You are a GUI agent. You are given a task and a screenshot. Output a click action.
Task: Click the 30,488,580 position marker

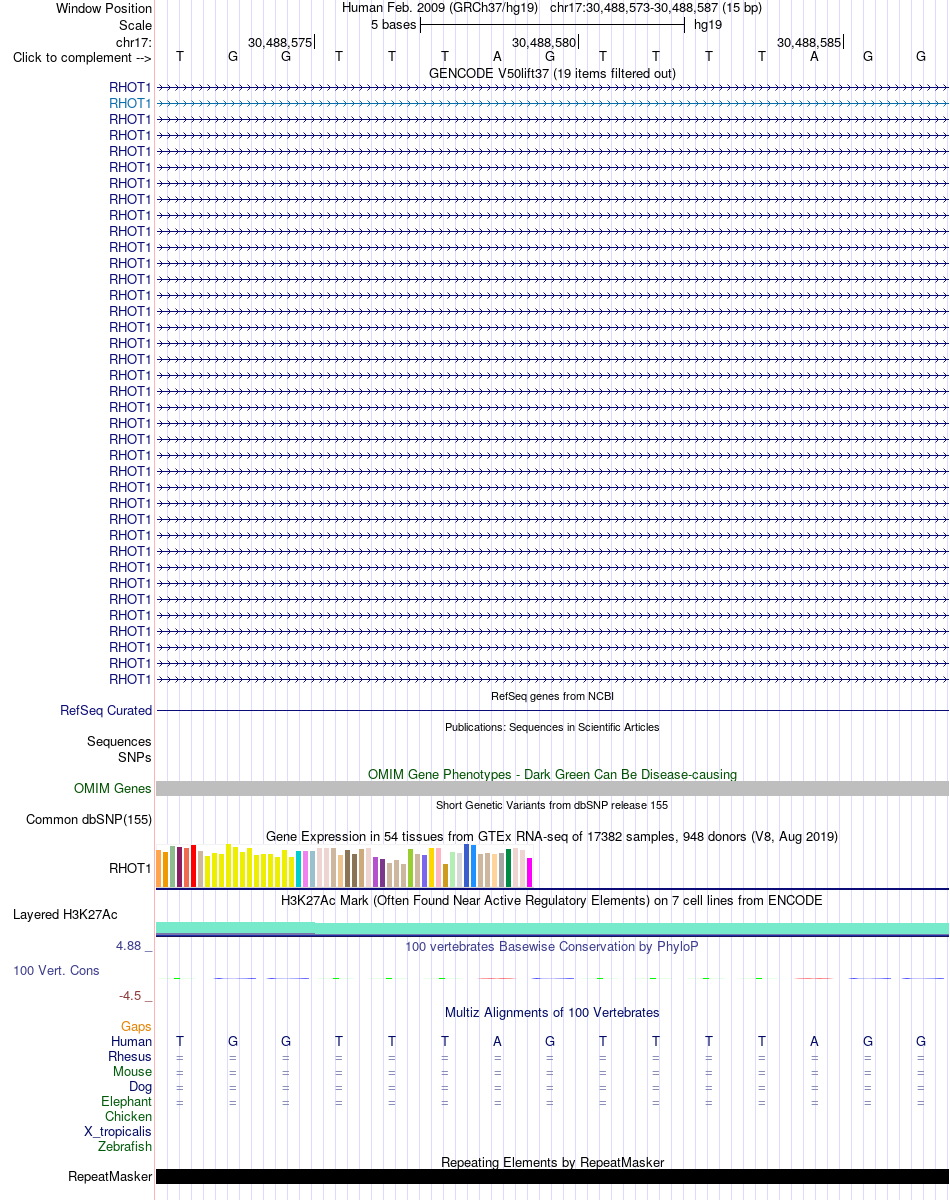point(544,42)
